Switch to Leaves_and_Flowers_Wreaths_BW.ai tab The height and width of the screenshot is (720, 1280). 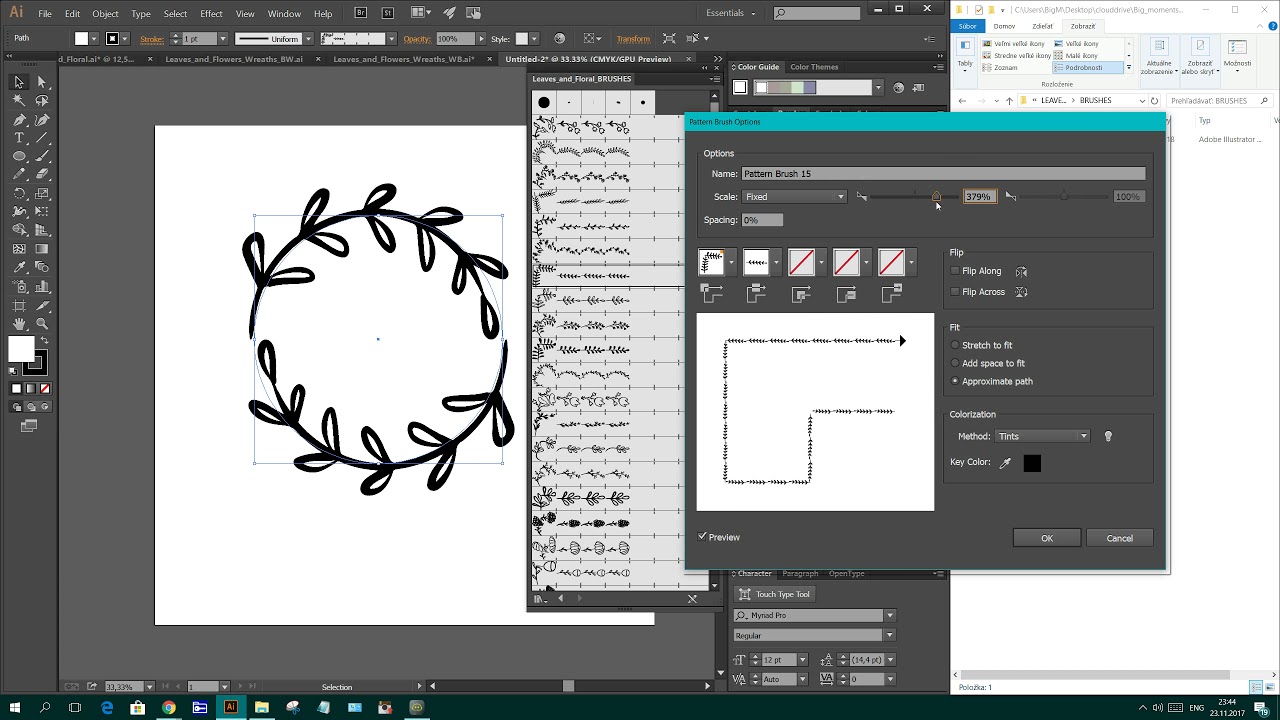(x=234, y=59)
